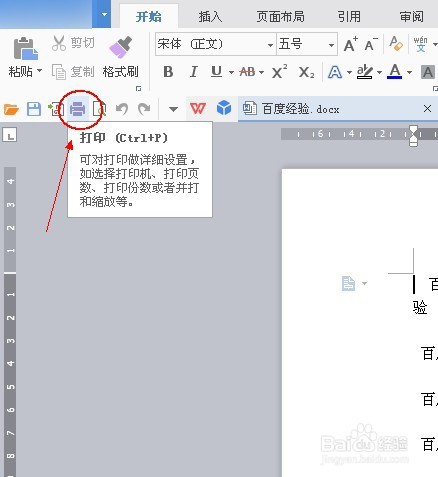The height and width of the screenshot is (477, 438).
Task: Open the 引用 ribbon tab
Action: pyautogui.click(x=349, y=16)
